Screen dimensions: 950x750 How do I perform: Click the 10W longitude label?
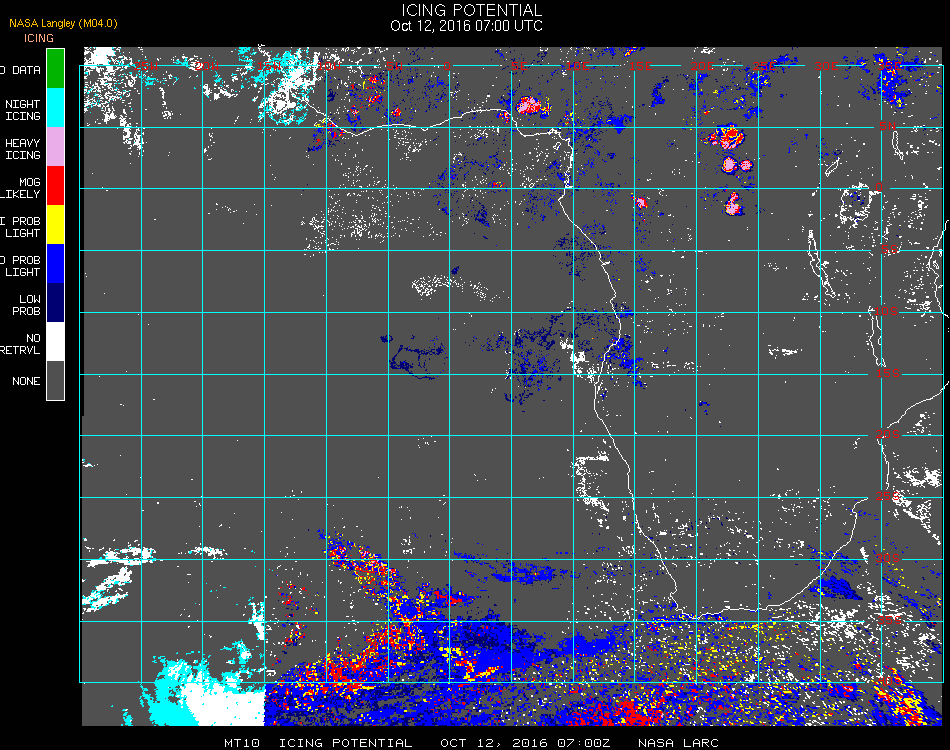[330, 65]
